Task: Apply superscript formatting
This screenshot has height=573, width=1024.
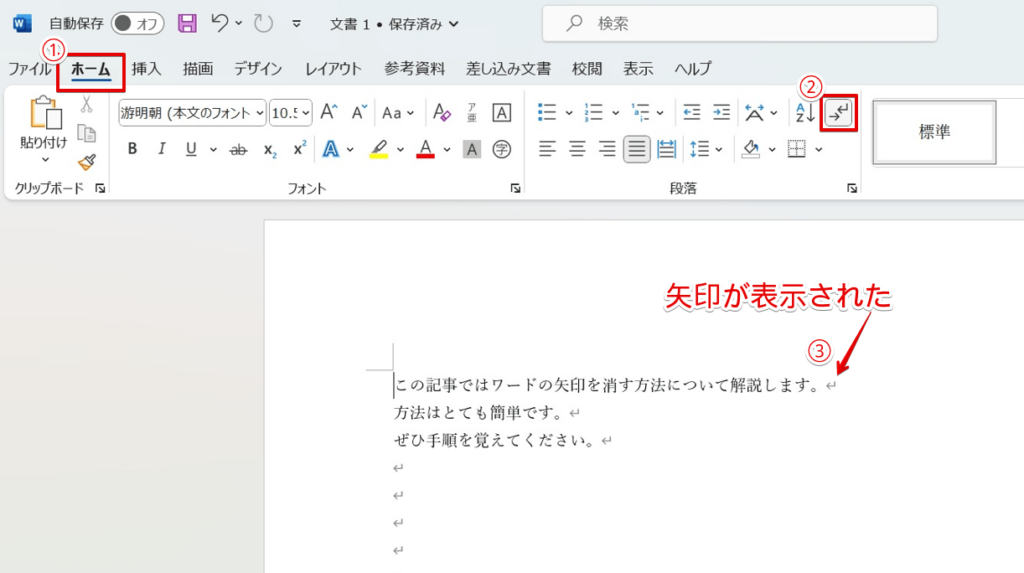Action: [299, 149]
